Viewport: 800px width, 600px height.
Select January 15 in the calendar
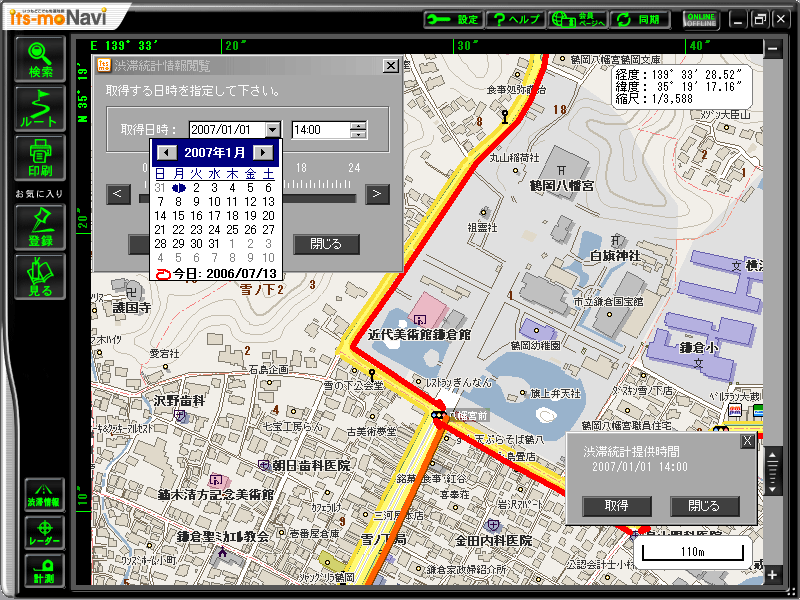coord(178,216)
